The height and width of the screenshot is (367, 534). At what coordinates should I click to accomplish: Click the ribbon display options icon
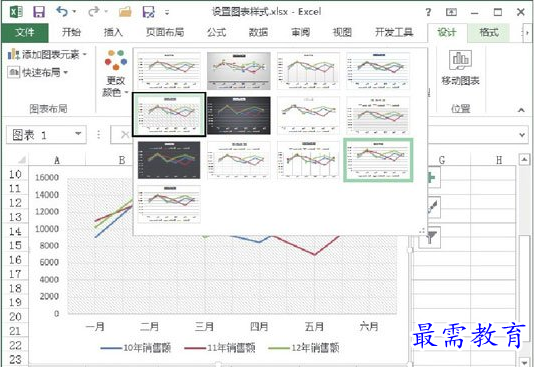click(451, 12)
